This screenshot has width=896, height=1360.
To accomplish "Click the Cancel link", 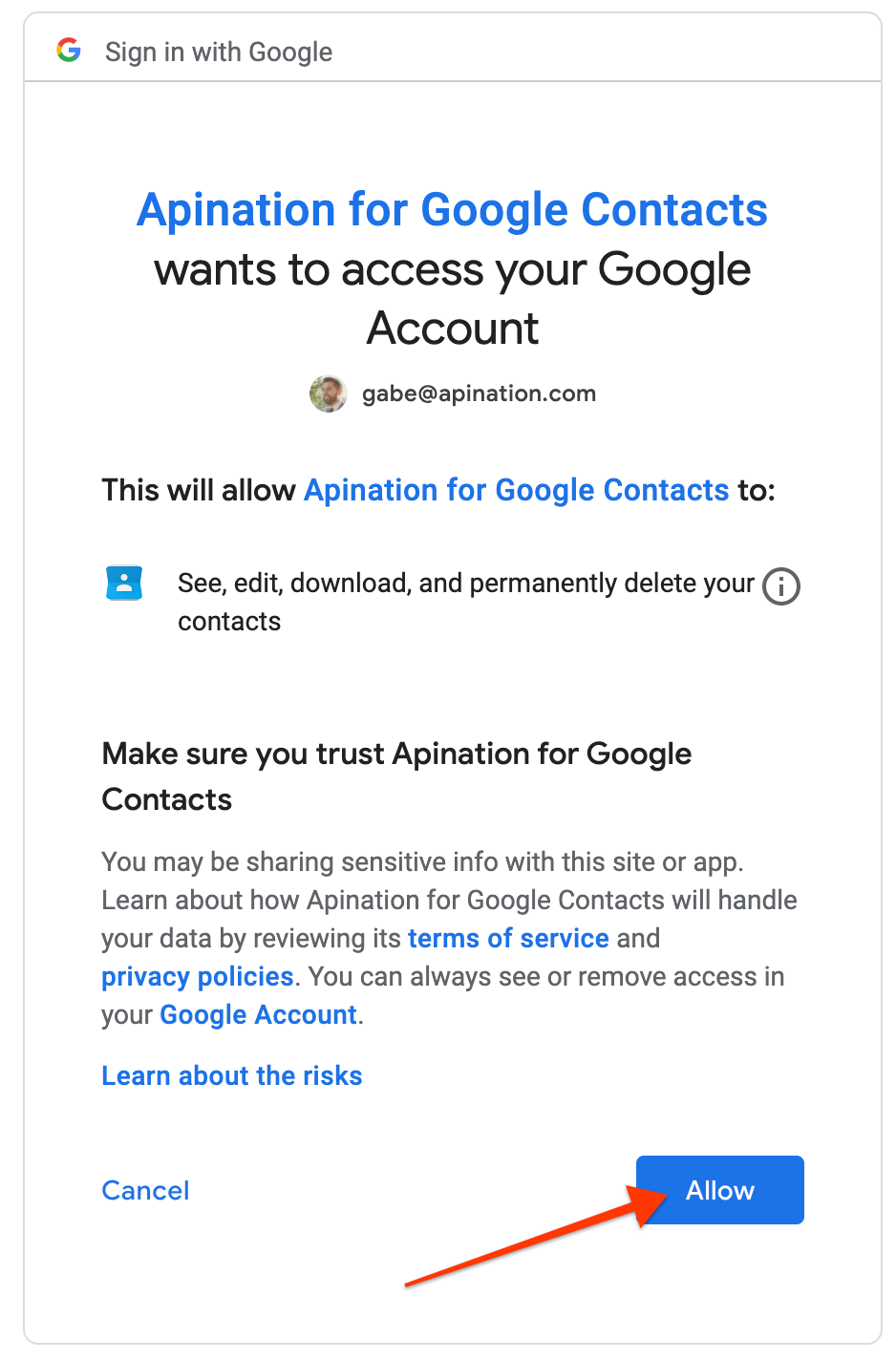I will click(x=145, y=1190).
